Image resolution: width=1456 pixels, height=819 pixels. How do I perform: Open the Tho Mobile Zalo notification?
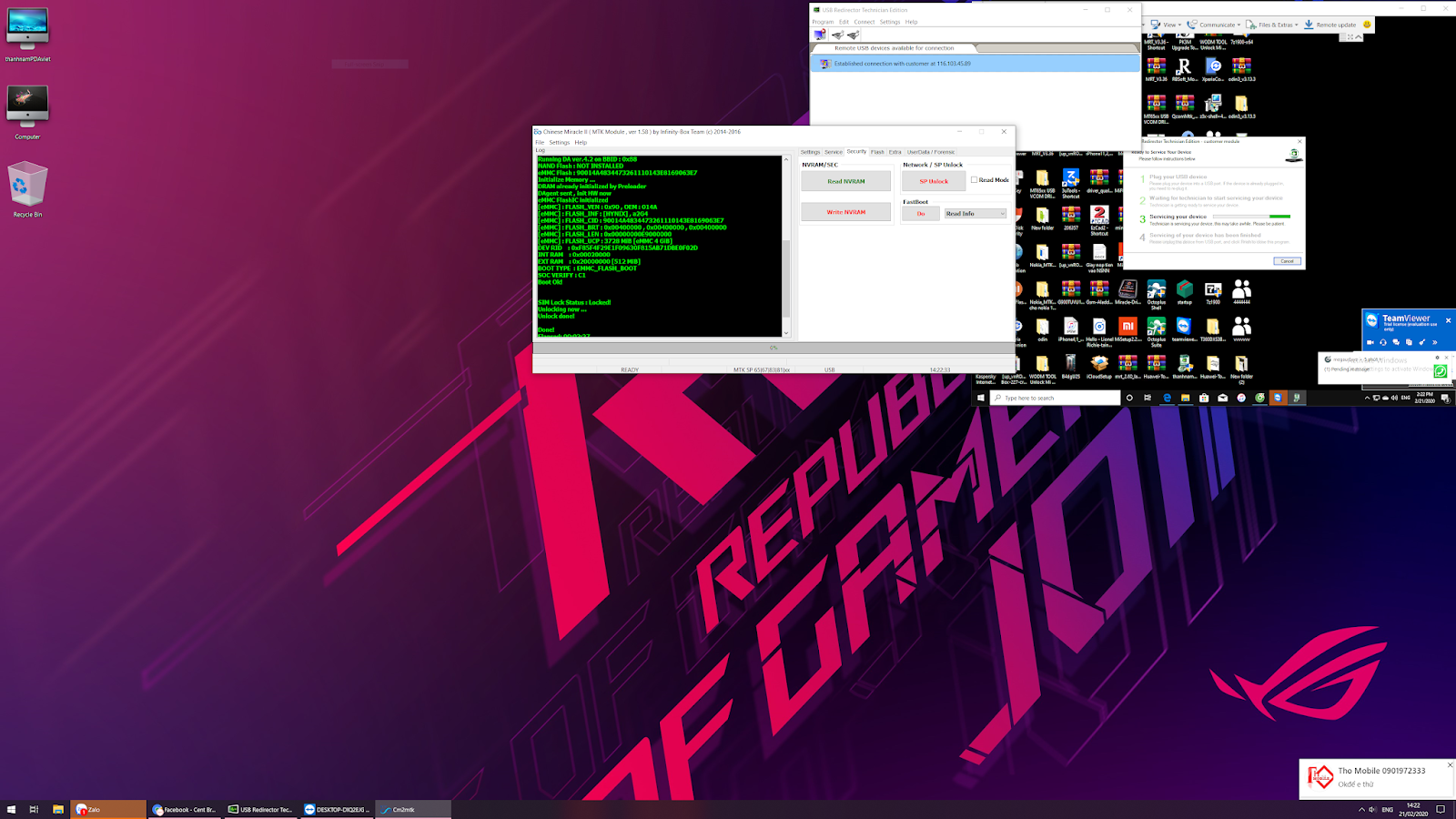tap(1376, 778)
